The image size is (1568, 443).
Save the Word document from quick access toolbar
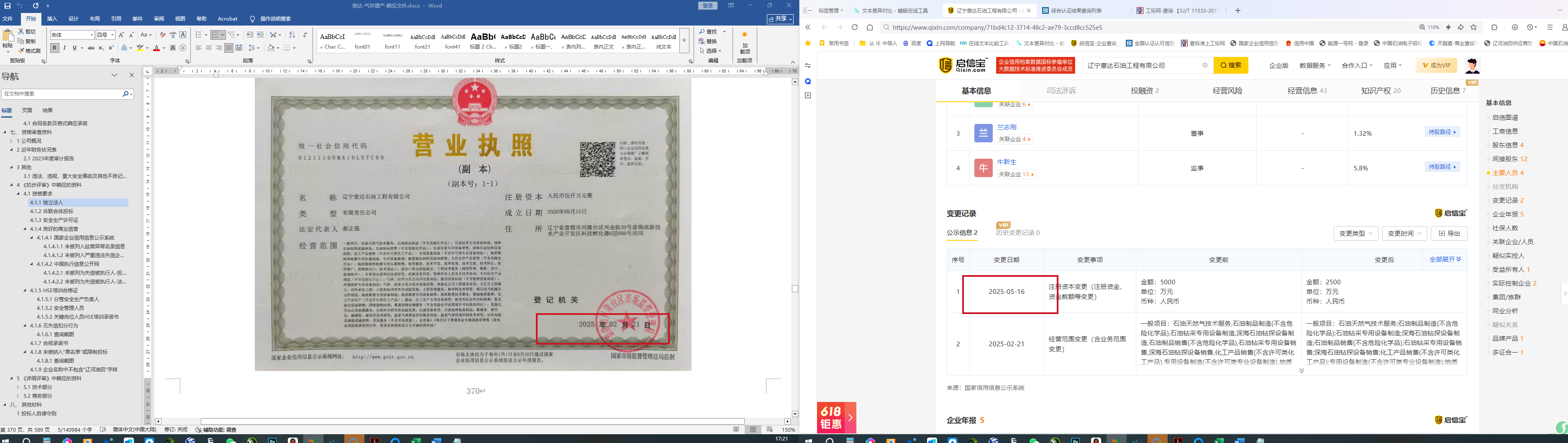(7, 5)
